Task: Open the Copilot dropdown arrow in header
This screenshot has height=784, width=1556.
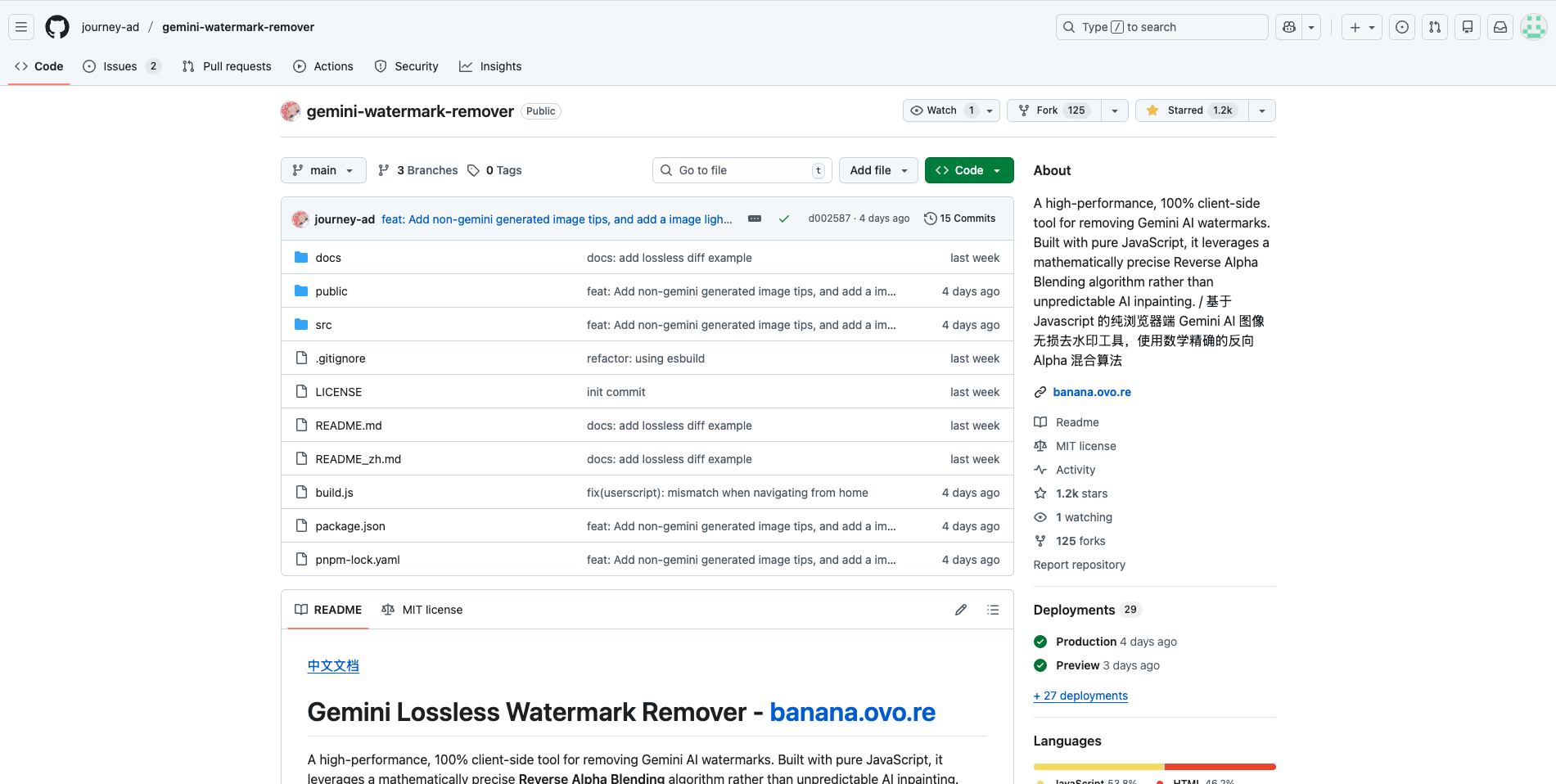Action: click(1311, 27)
